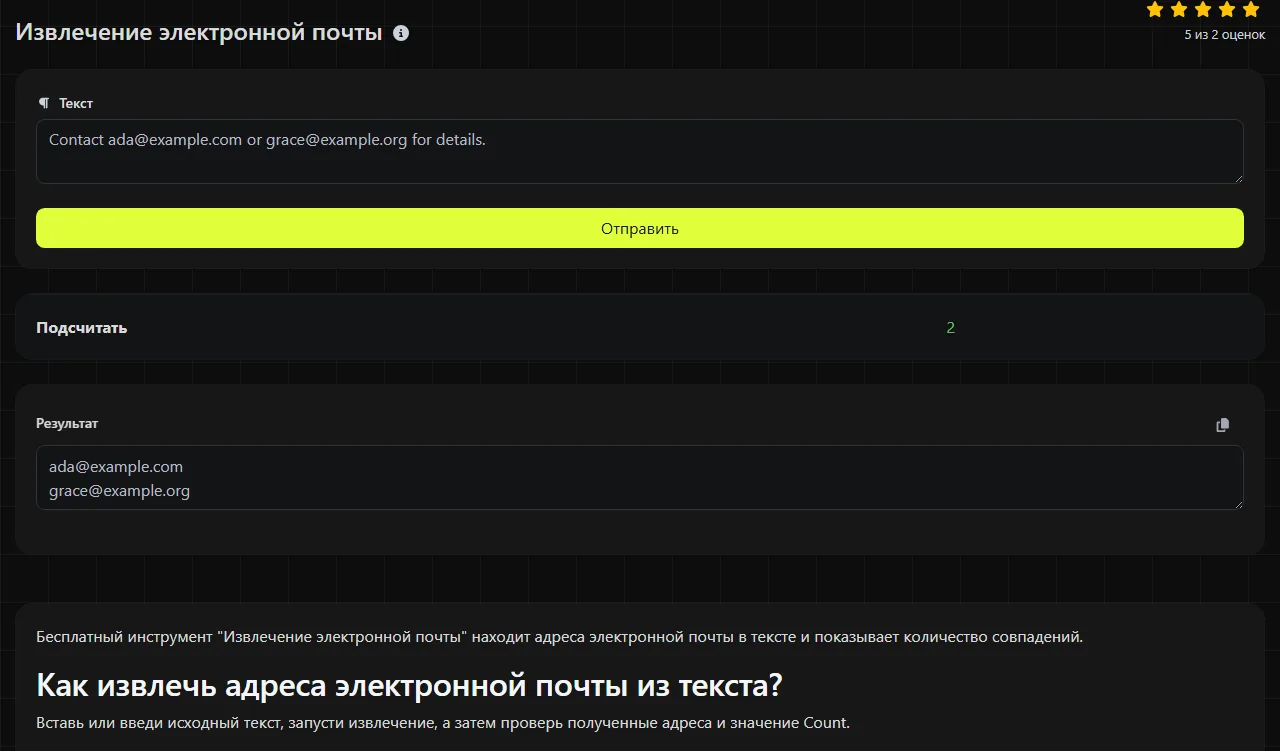Copy the result with the copy icon
This screenshot has width=1280, height=751.
point(1222,425)
